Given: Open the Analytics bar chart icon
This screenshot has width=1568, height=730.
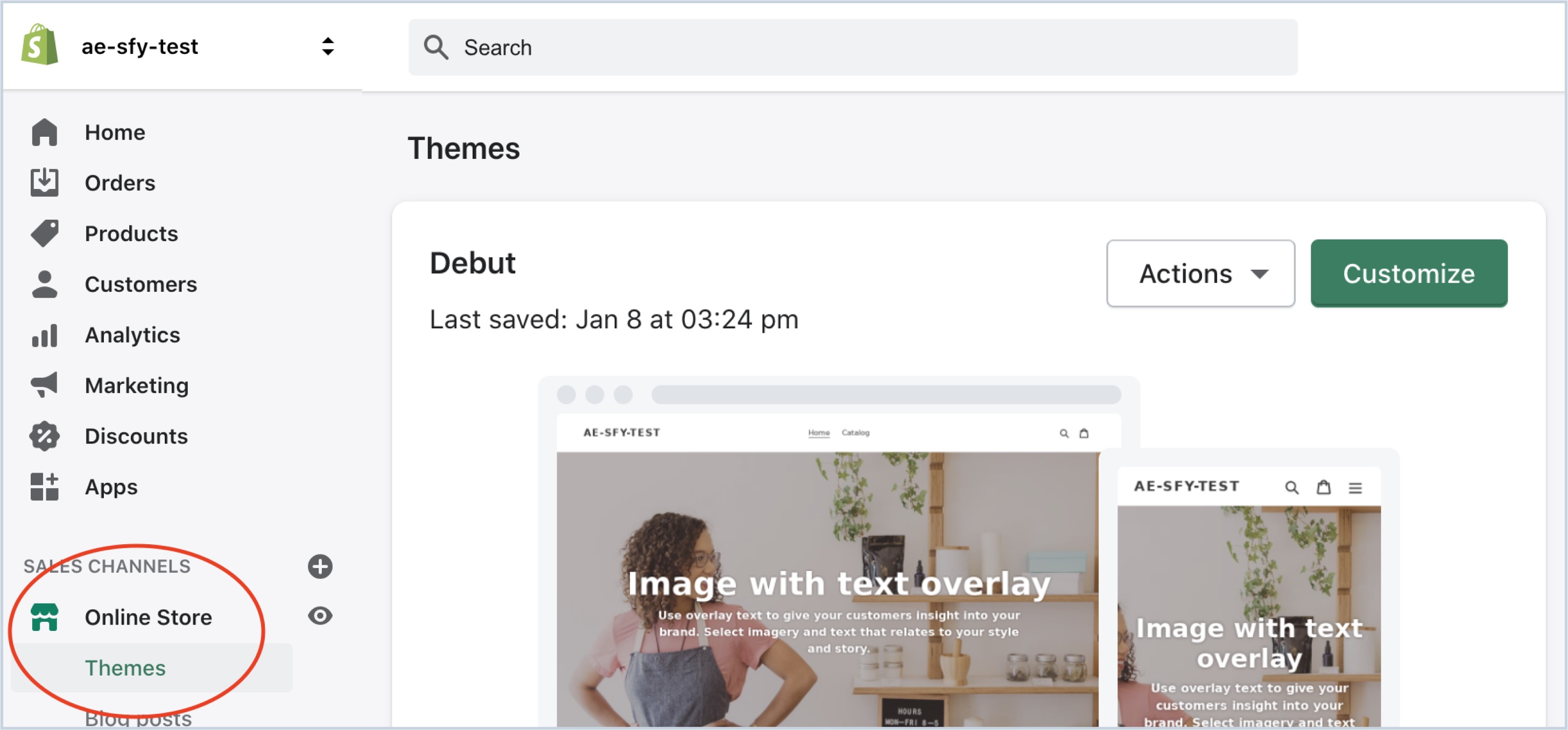Looking at the screenshot, I should tap(45, 335).
